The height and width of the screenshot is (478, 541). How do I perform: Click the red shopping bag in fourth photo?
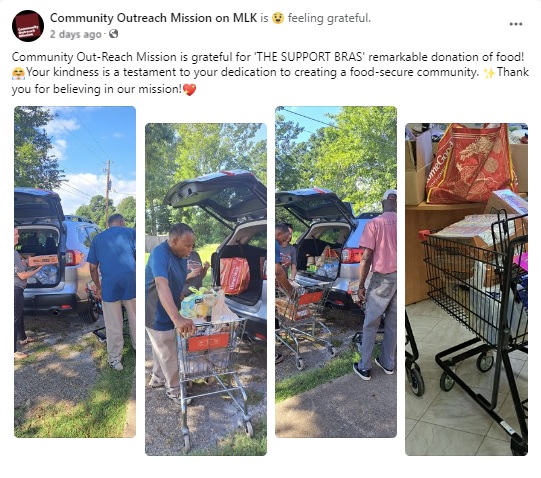coord(472,163)
